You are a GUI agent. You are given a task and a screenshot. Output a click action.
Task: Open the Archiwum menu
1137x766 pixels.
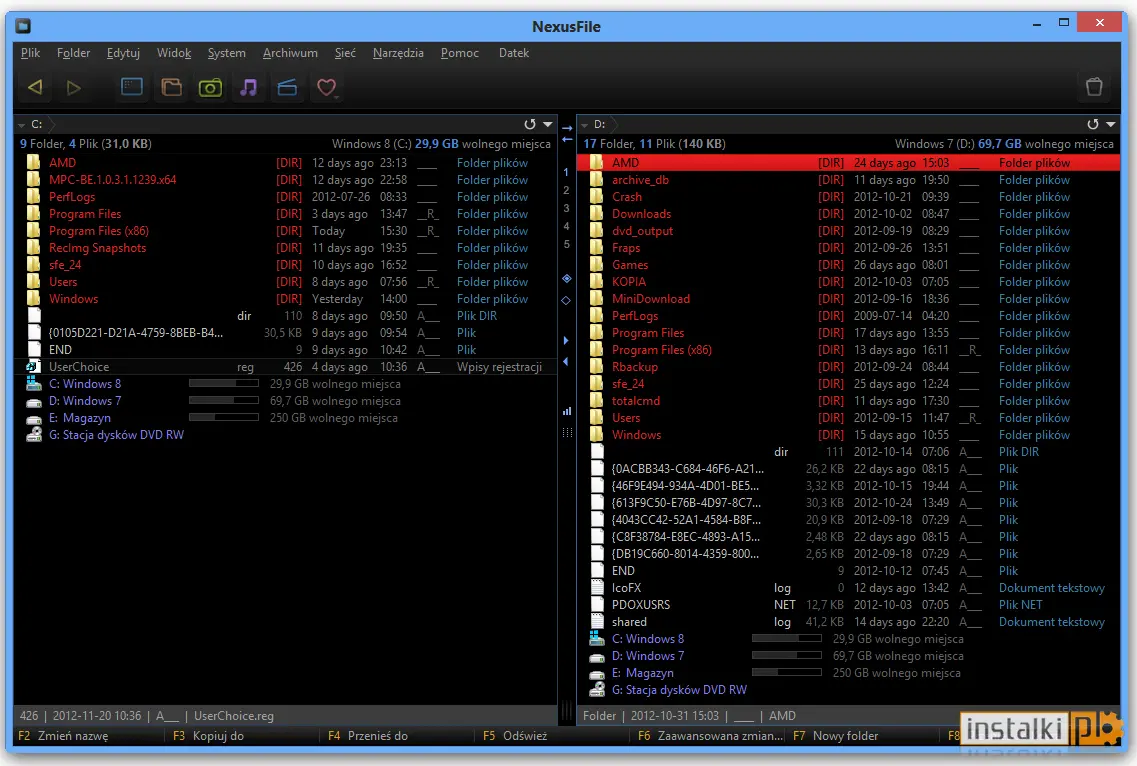pos(290,53)
